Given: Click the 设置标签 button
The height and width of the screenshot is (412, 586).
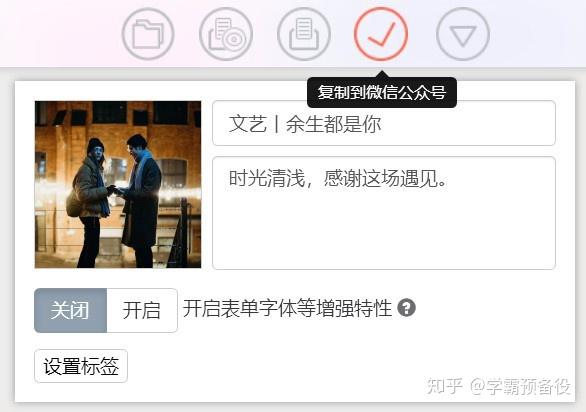Looking at the screenshot, I should pos(81,366).
